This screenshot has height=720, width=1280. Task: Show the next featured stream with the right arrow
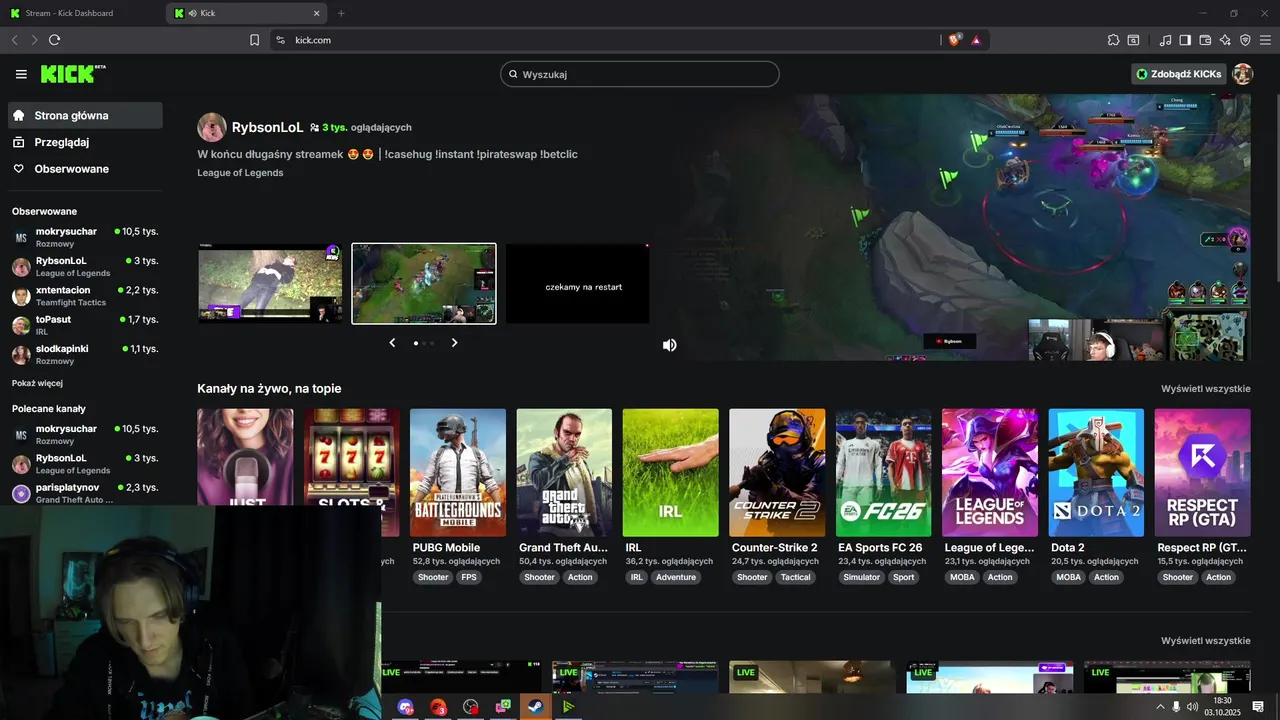tap(454, 343)
